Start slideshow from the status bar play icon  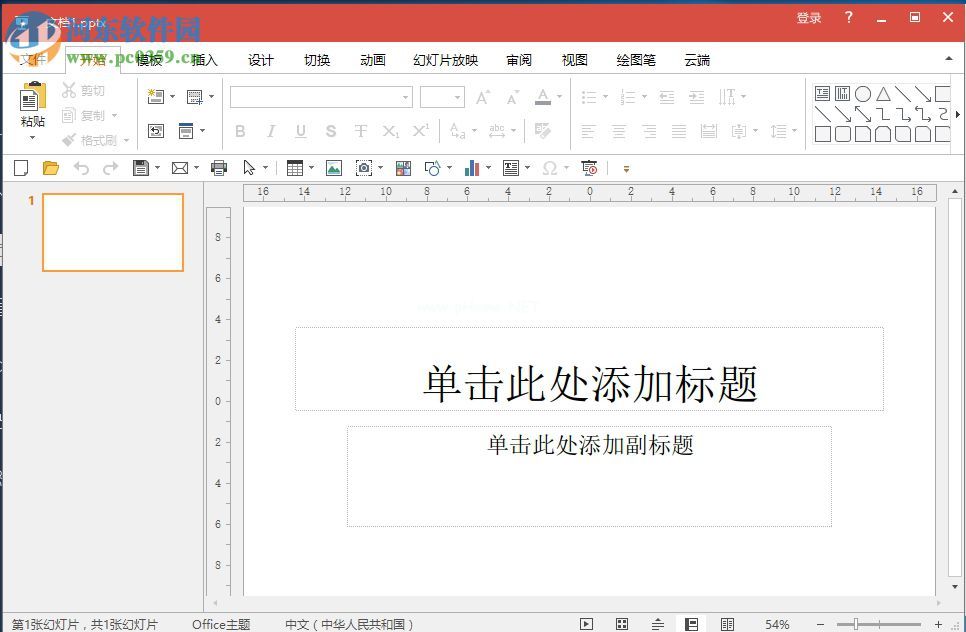(x=585, y=624)
